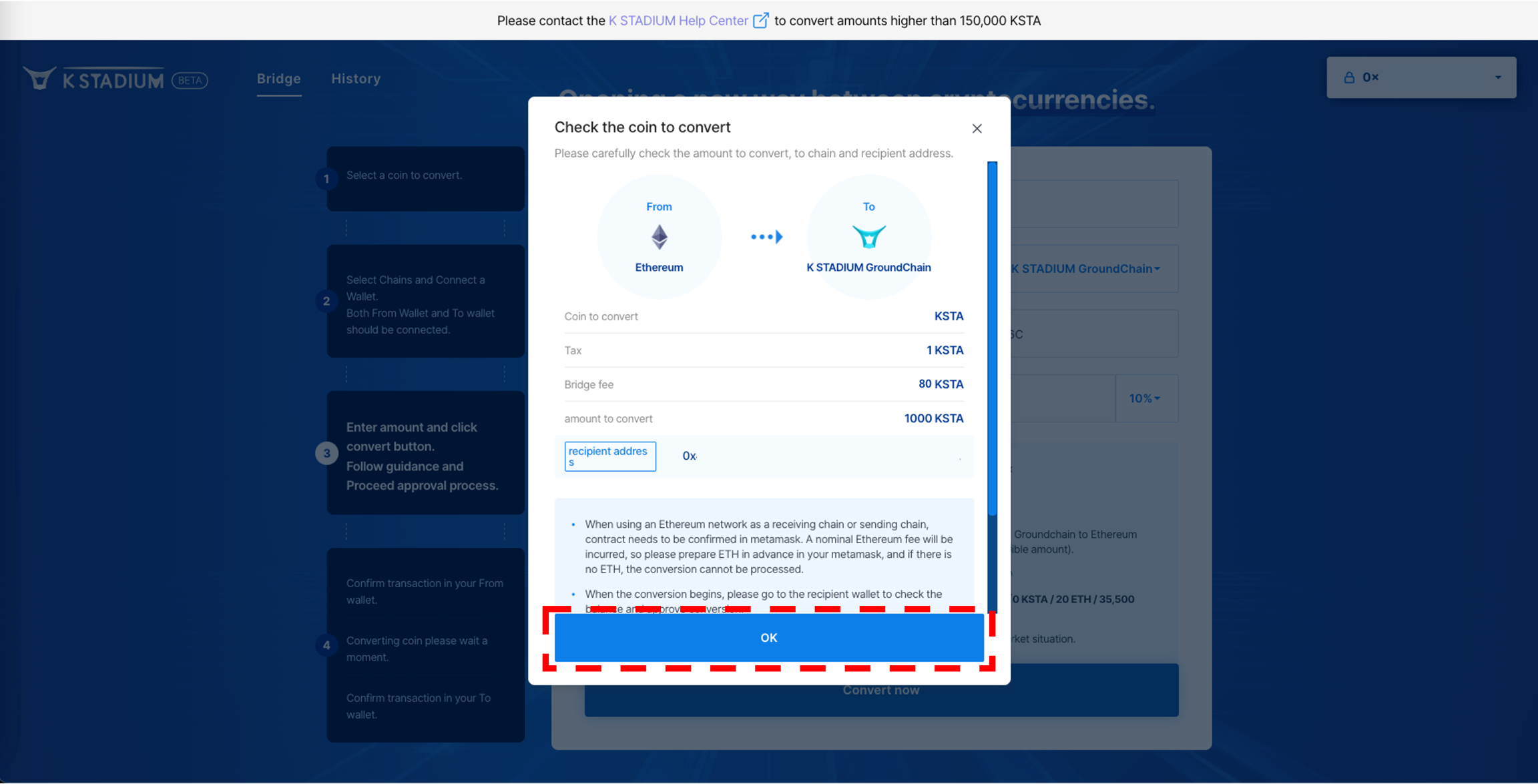Click the K STADIUM bull logo icon

[x=39, y=79]
